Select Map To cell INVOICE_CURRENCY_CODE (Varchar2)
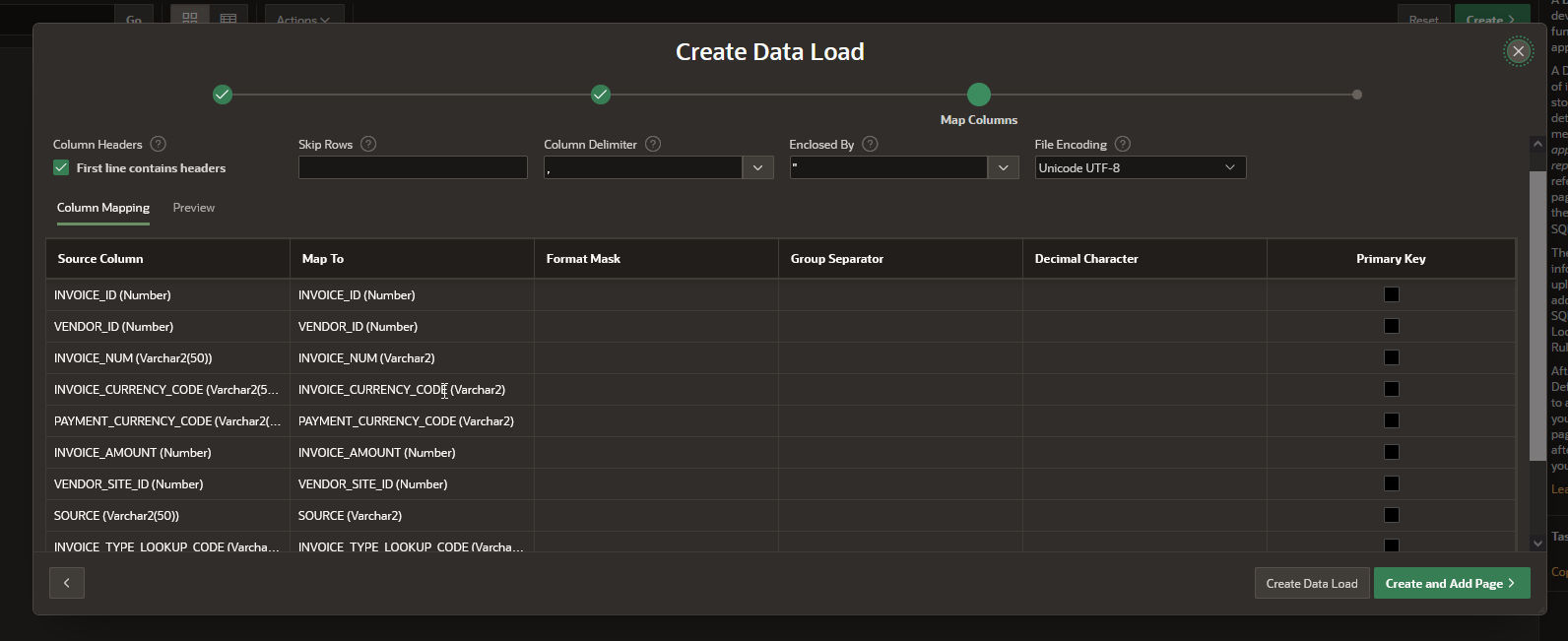This screenshot has height=641, width=1568. (x=412, y=389)
